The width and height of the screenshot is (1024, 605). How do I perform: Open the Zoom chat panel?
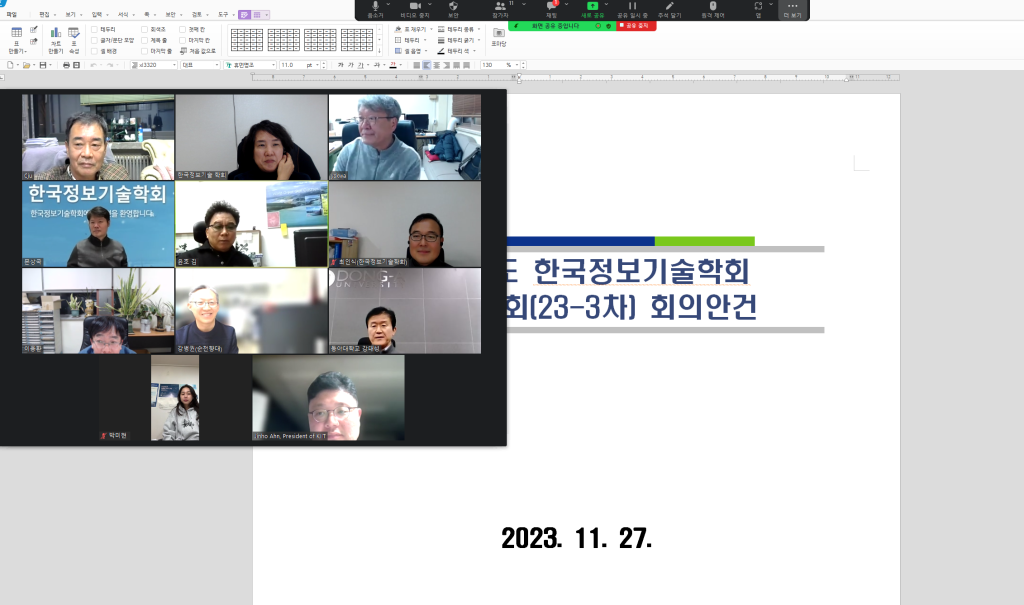550,9
